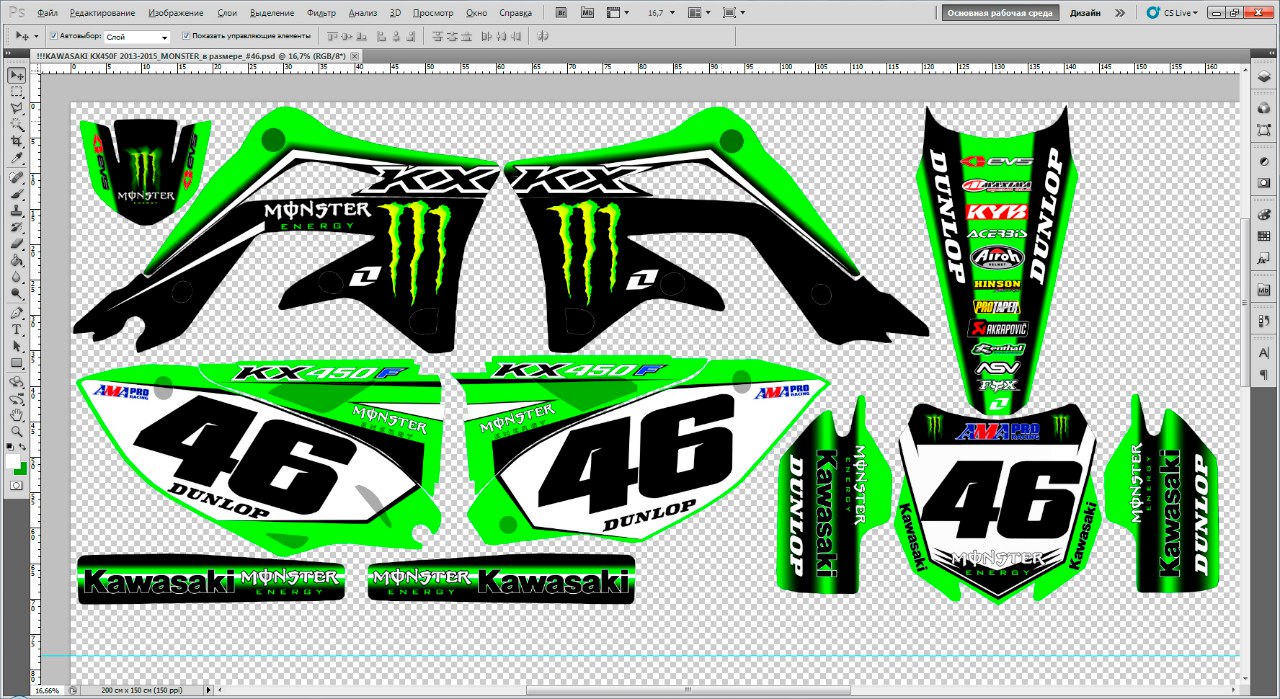
Task: Select the Brush tool
Action: (17, 194)
